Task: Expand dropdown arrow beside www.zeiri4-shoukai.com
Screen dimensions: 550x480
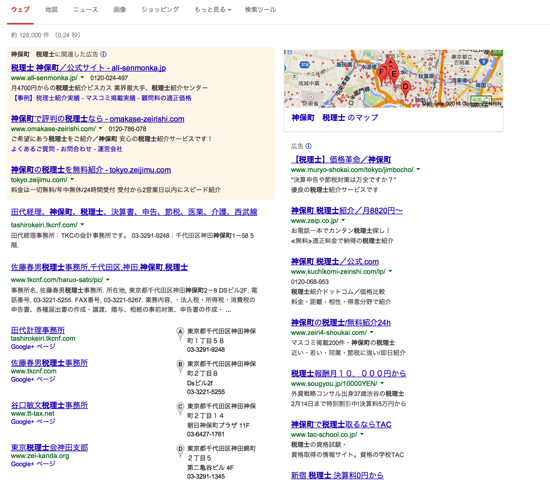Action: (x=371, y=332)
